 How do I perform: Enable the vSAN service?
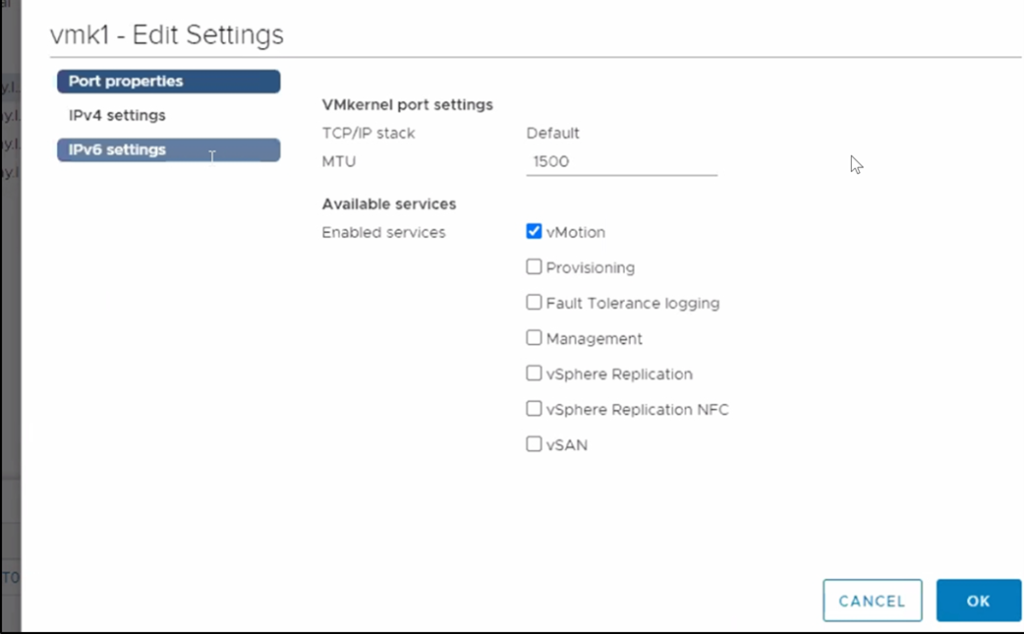534,443
